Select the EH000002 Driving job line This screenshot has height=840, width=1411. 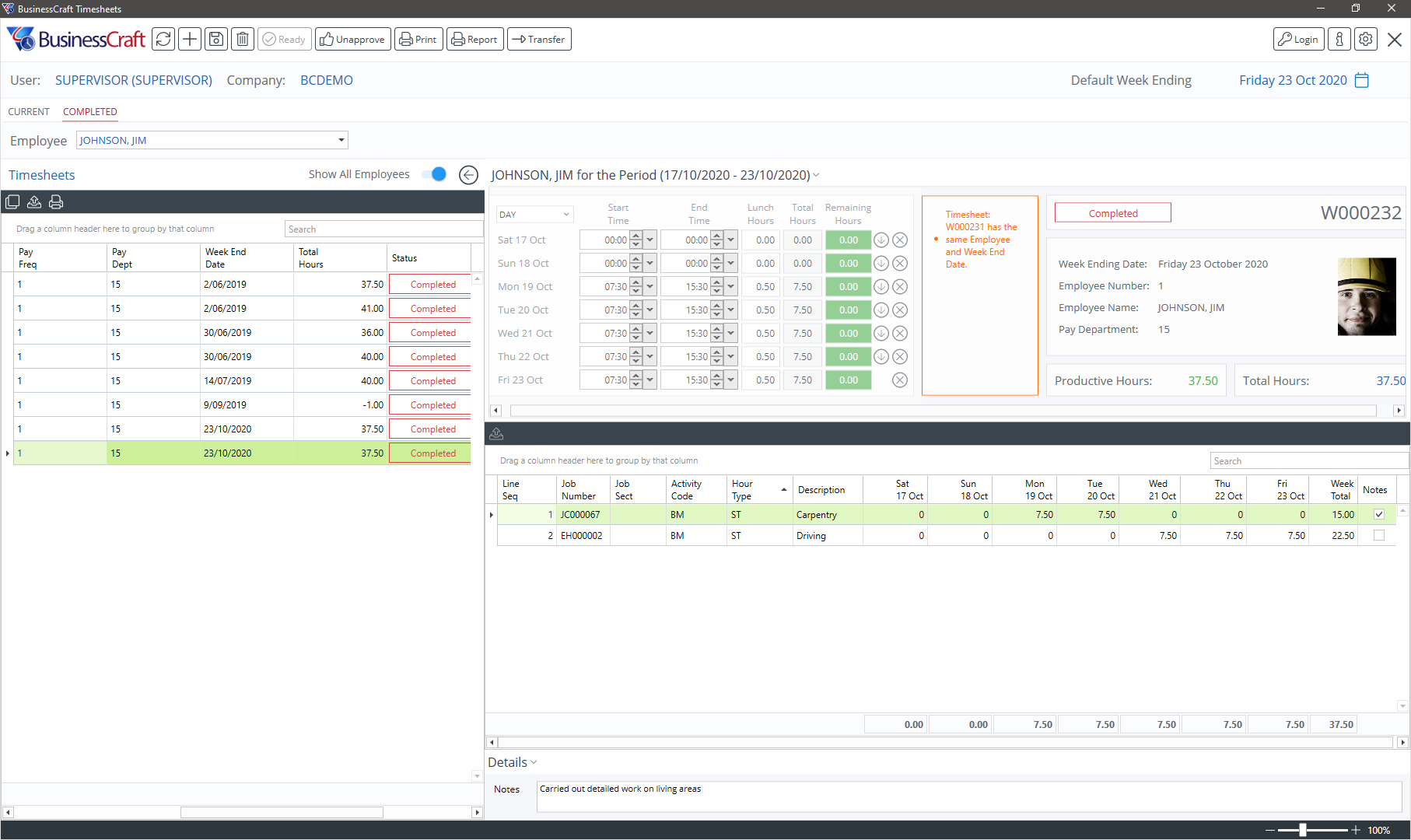click(945, 535)
